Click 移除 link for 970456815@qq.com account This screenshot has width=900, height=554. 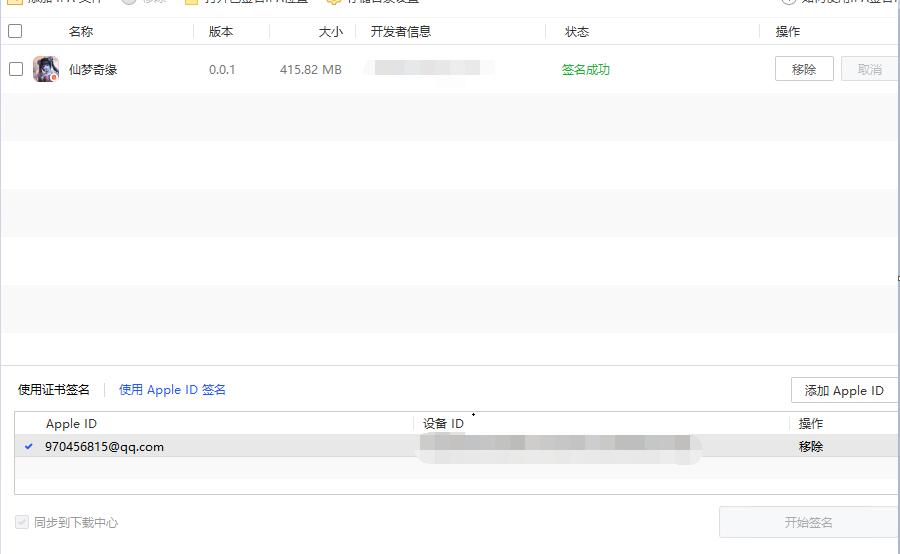811,447
